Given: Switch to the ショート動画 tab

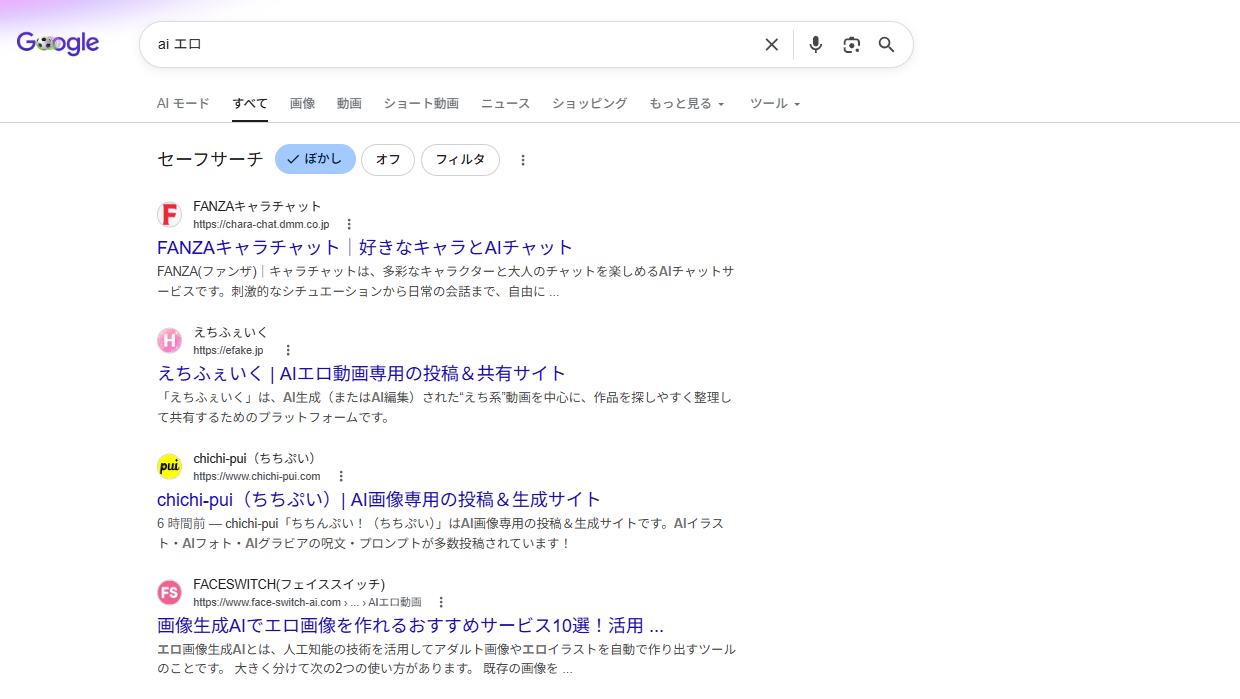Looking at the screenshot, I should [x=421, y=103].
